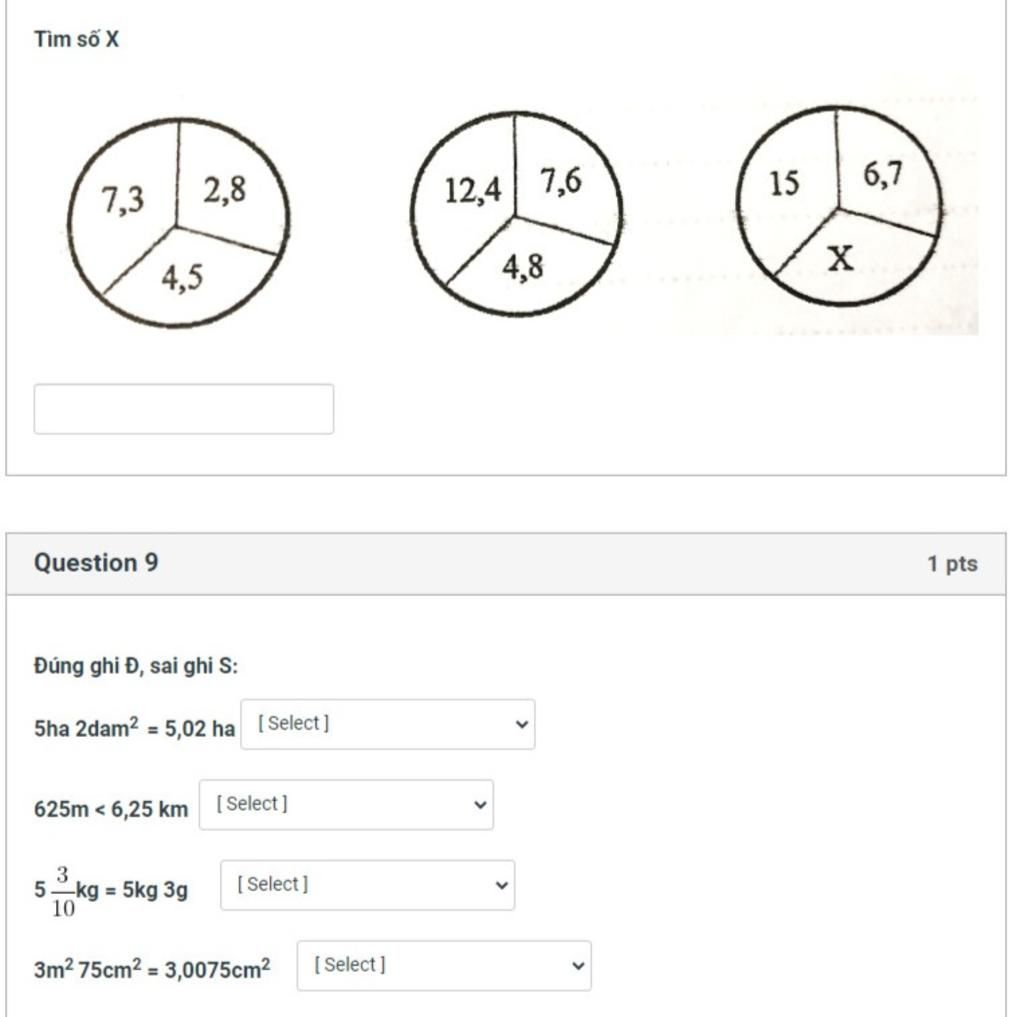The width and height of the screenshot is (1024, 1017).
Task: Click the middle circle containing 12,4
Action: pyautogui.click(x=516, y=214)
